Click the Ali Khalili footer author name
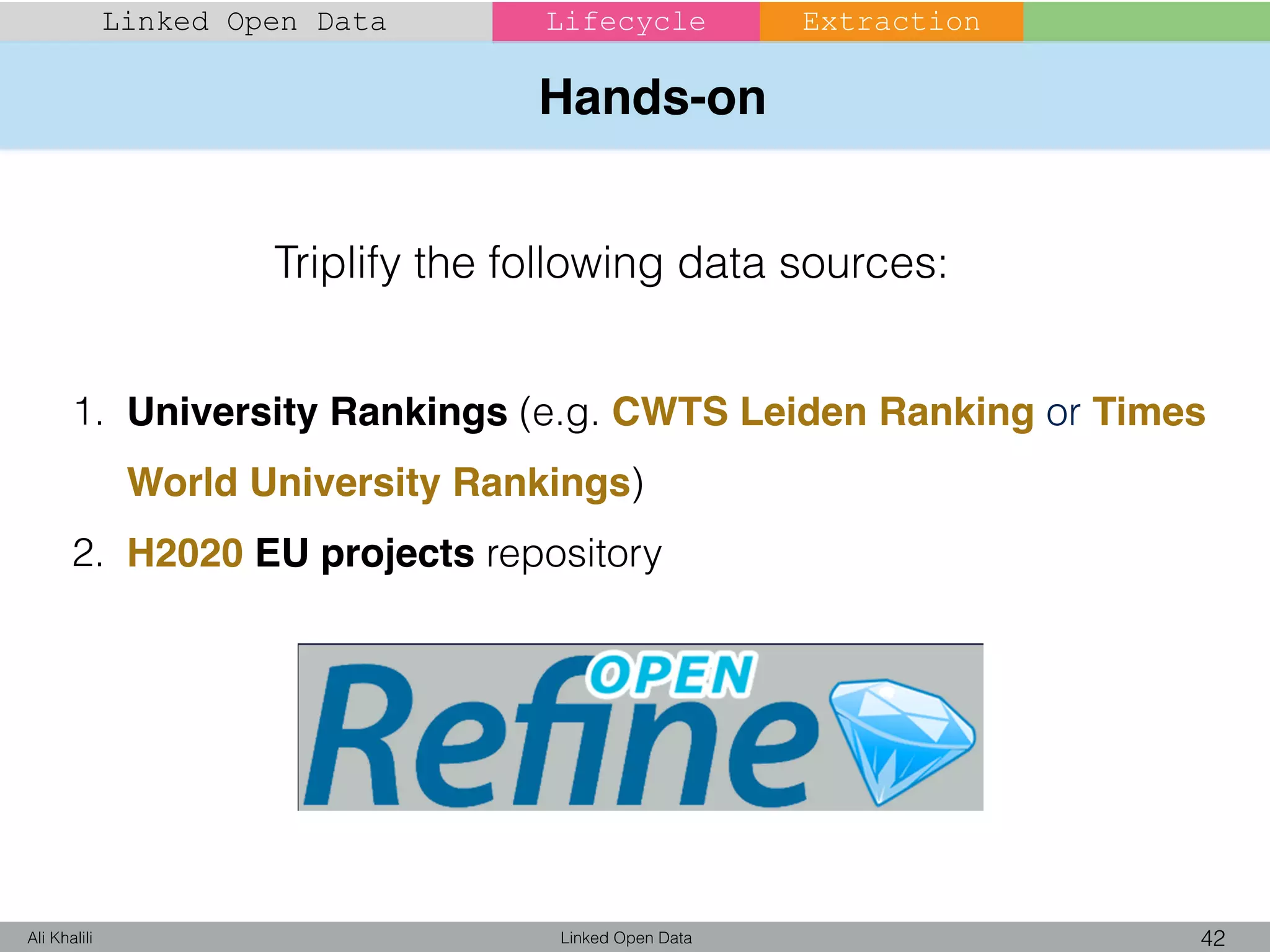 point(60,938)
